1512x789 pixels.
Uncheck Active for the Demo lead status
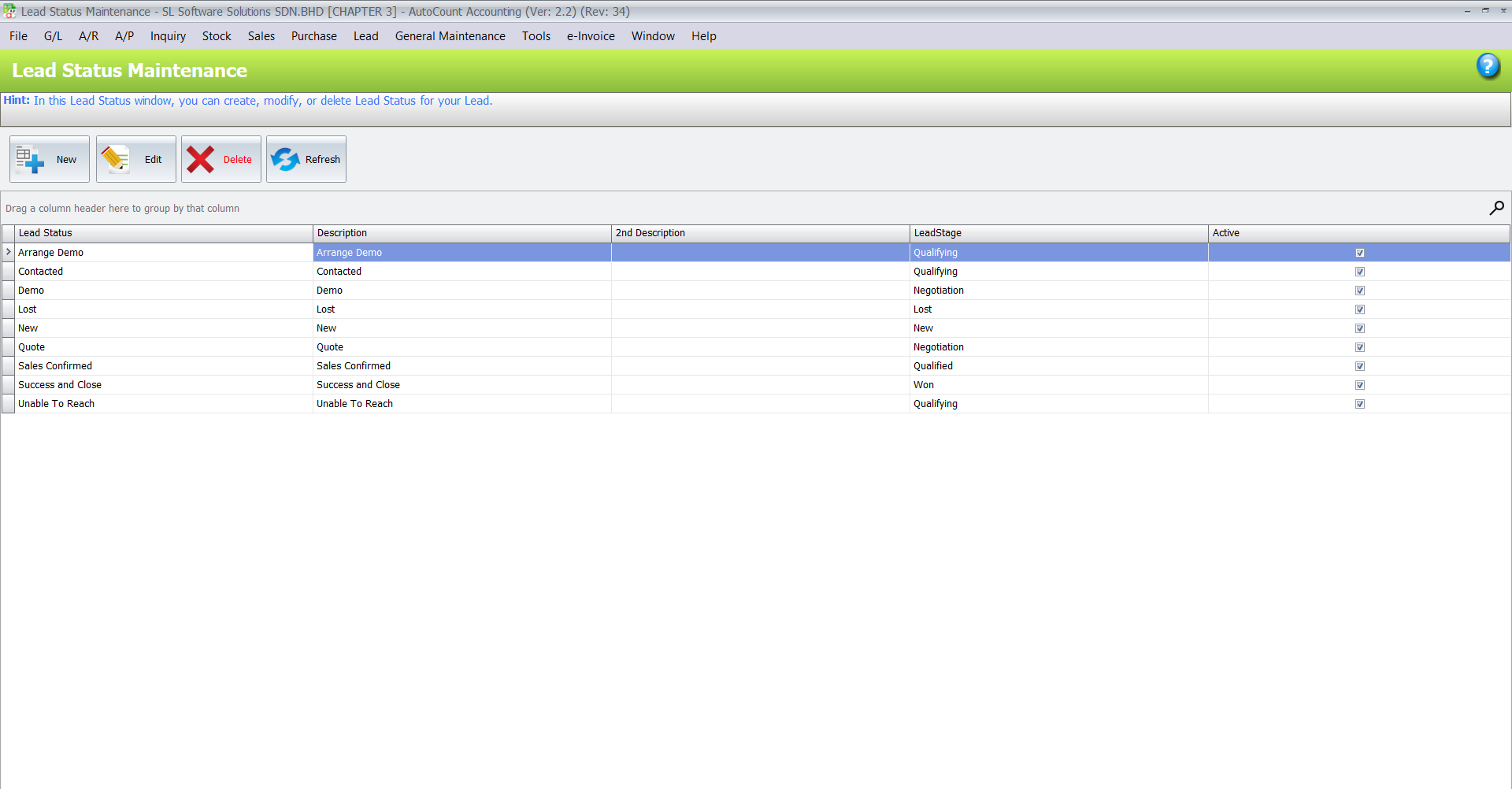1360,290
